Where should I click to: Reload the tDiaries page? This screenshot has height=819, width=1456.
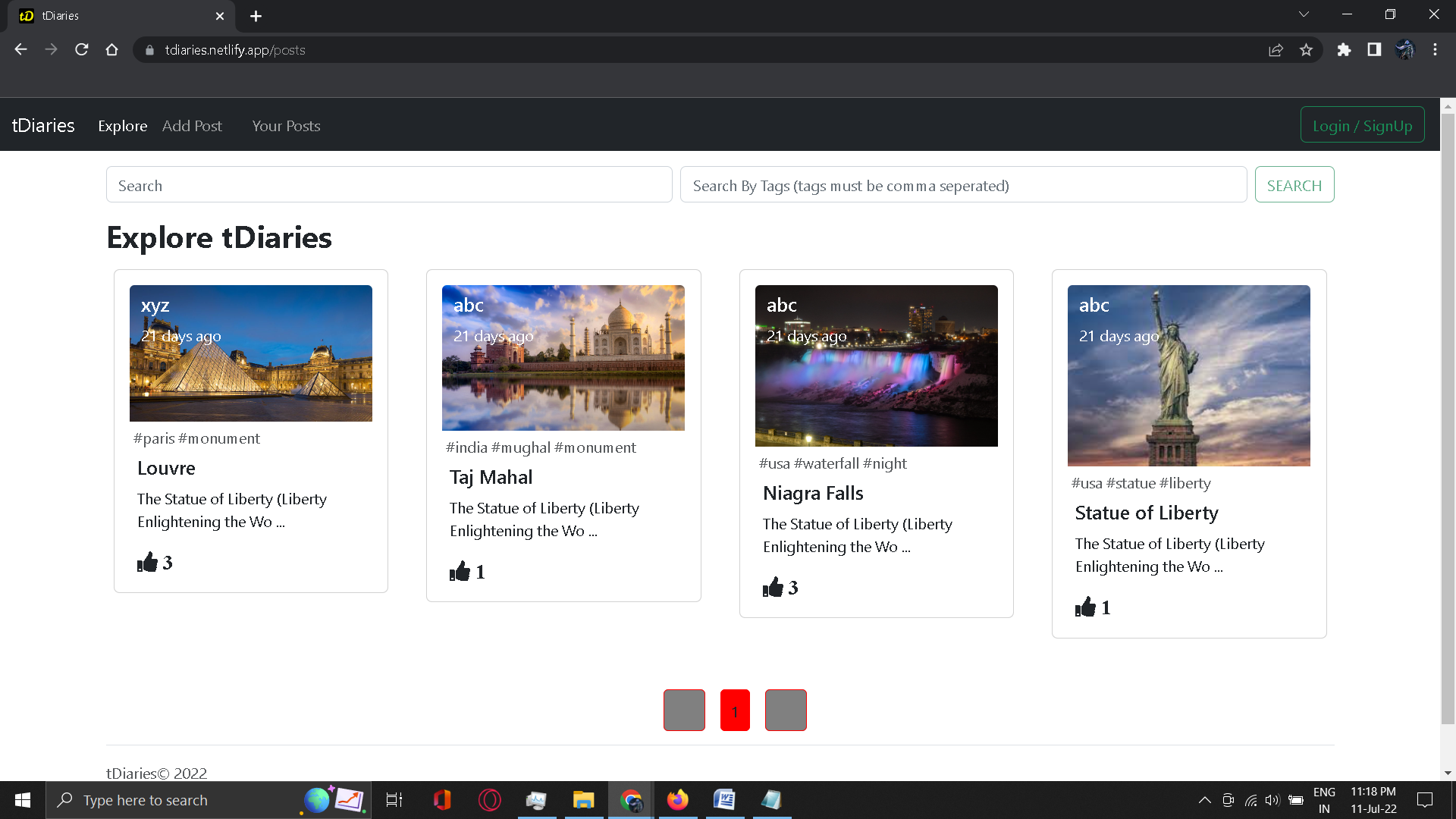[x=82, y=50]
